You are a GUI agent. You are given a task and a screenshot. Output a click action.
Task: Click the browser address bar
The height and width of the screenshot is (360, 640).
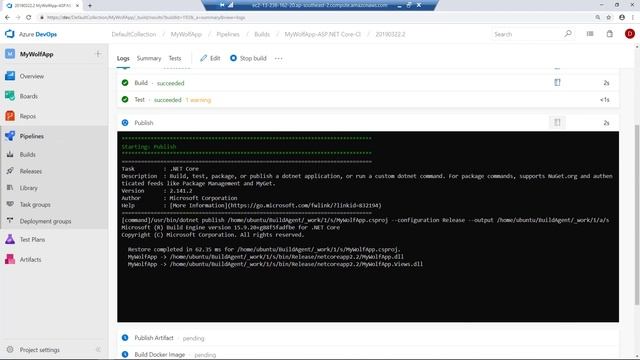(x=314, y=17)
